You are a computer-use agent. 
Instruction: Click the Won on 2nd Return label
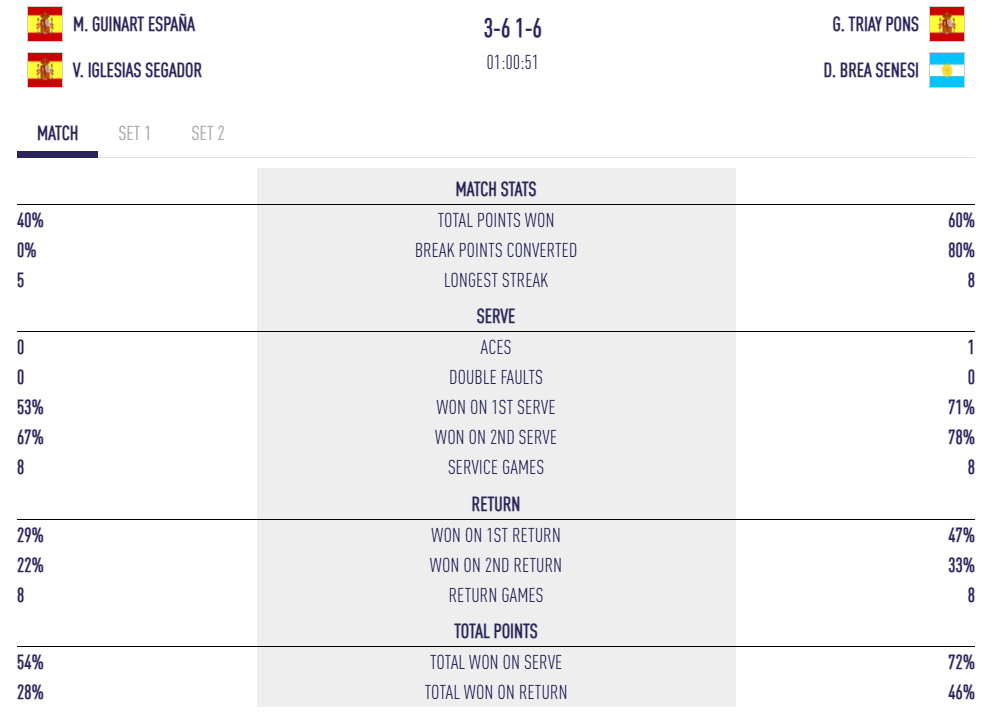point(496,565)
